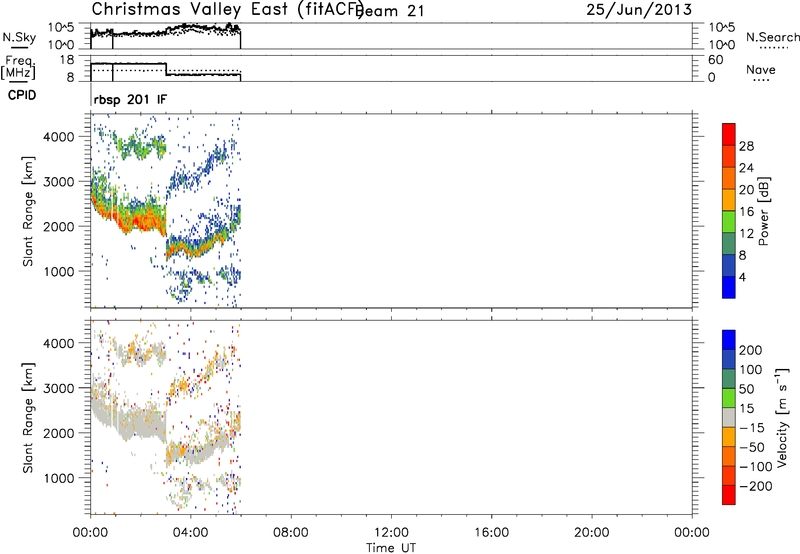Screen dimensions: 800x554
Task: Click the '1000' tick on the velocity panel
Action: click(x=58, y=478)
